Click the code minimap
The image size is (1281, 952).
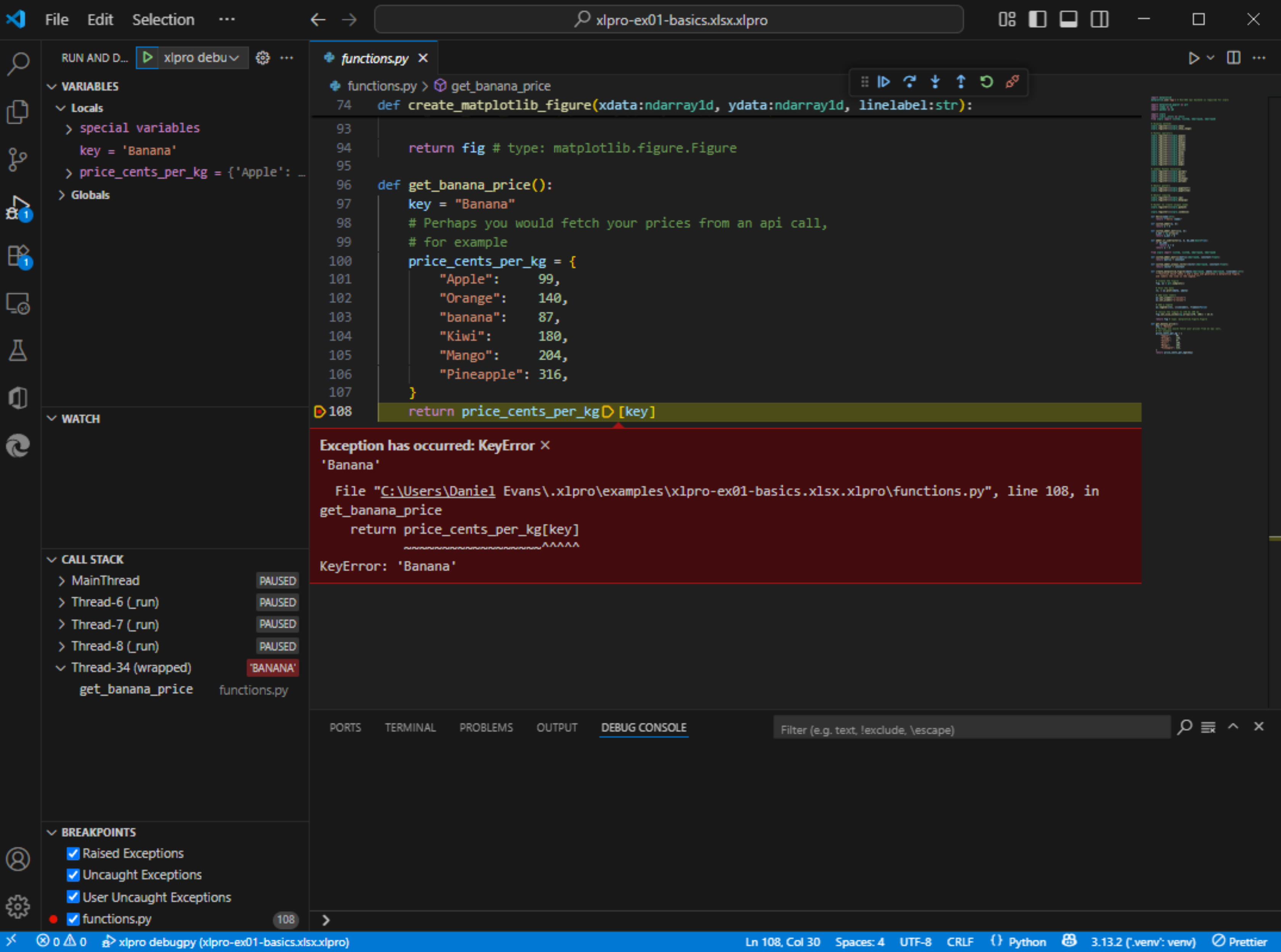coord(1203,225)
